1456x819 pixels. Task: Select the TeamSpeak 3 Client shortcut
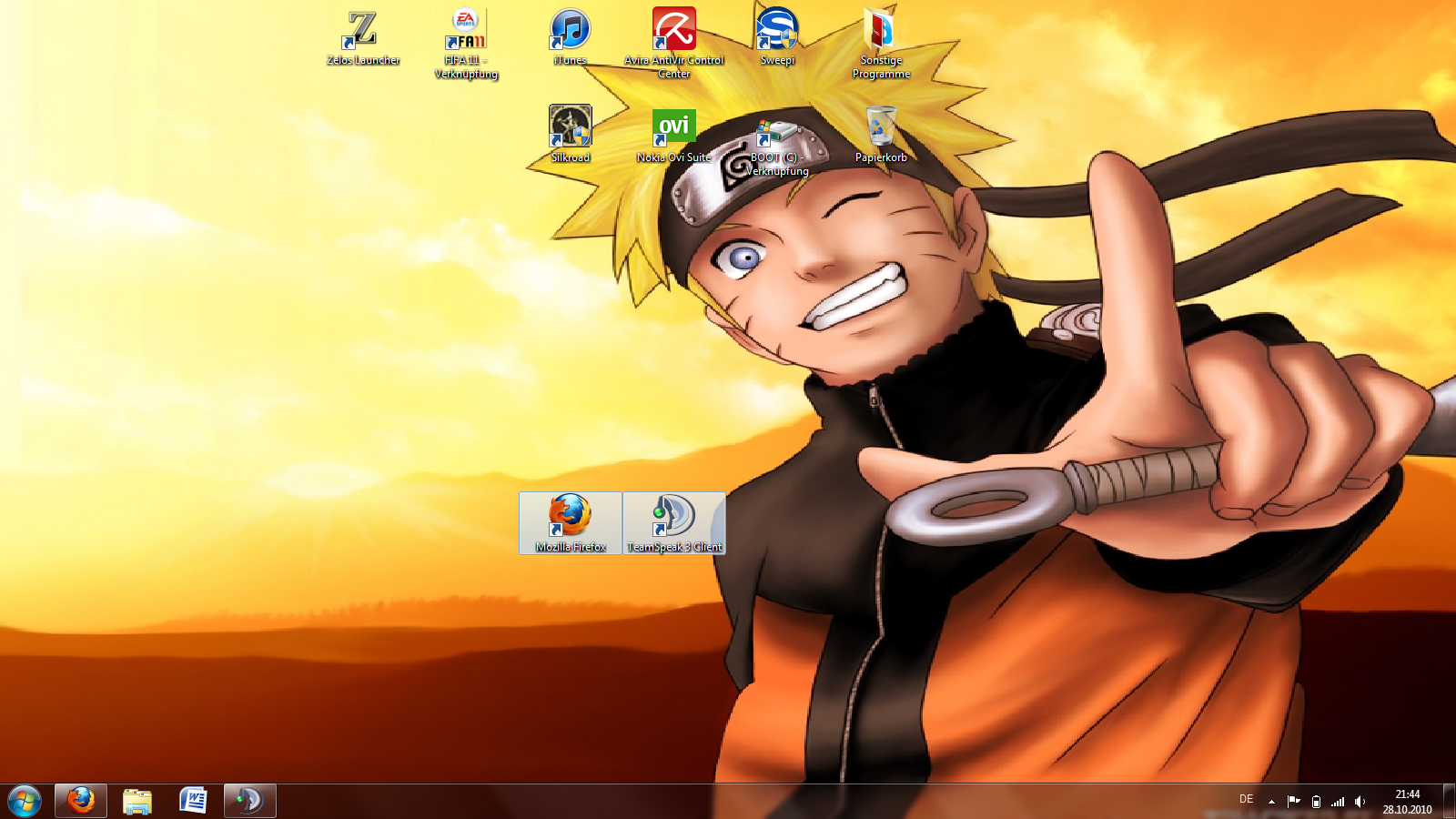coord(674,517)
